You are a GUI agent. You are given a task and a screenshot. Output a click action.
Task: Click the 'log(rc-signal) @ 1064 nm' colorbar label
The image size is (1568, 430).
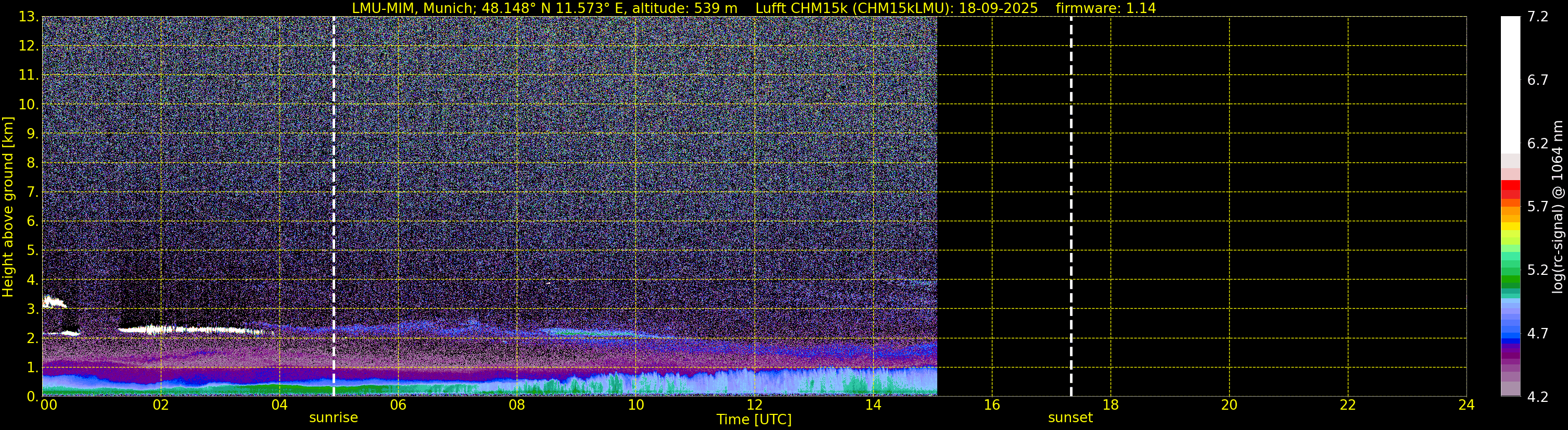(1558, 207)
